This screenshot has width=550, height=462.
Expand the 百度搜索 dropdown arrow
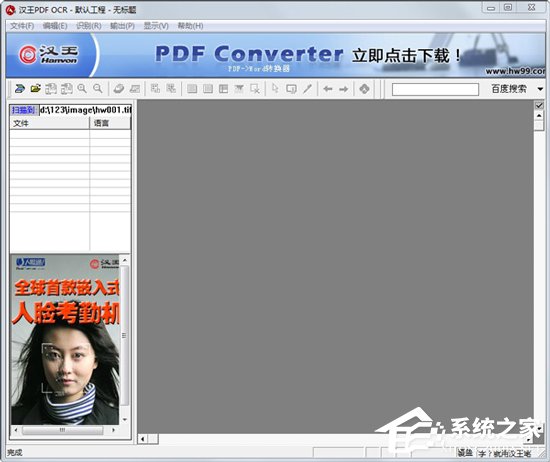tap(540, 89)
